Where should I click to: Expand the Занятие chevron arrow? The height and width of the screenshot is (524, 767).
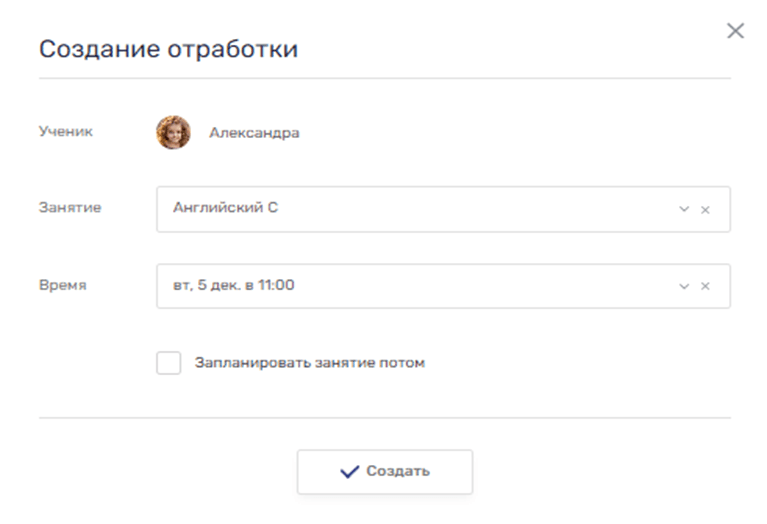684,210
